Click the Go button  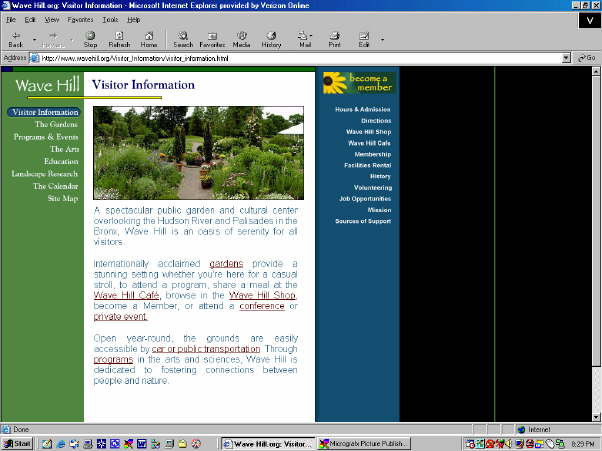587,58
